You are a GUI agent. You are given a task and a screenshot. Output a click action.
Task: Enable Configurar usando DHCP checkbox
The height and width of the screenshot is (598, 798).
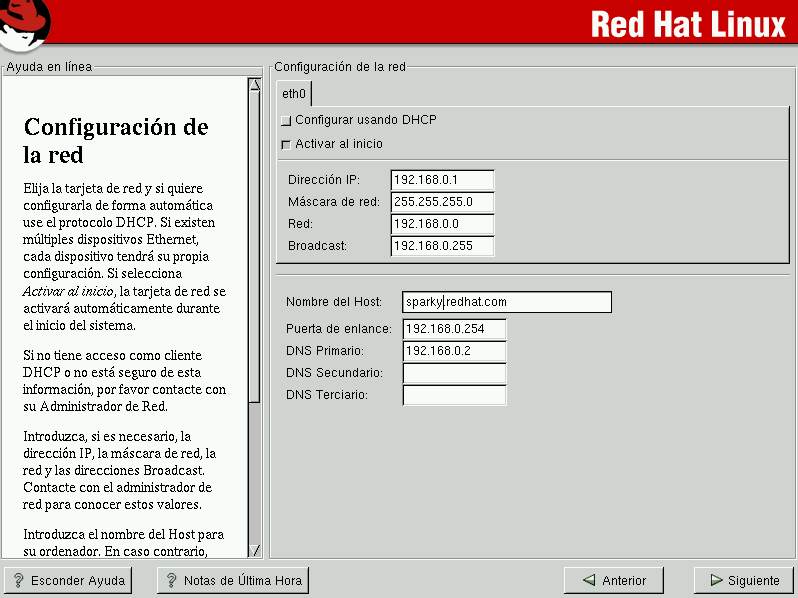(287, 120)
